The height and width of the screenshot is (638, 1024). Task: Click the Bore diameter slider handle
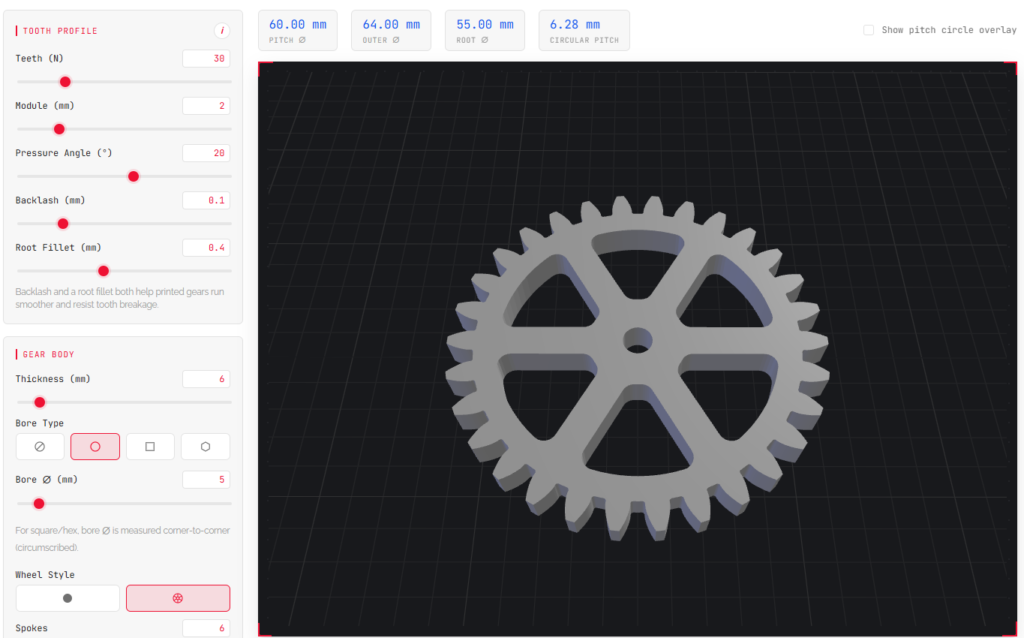tap(39, 503)
